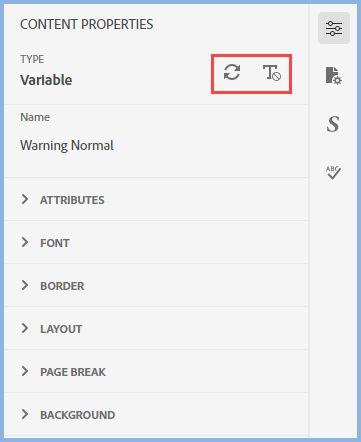Open the Styles panel S icon

pos(333,124)
